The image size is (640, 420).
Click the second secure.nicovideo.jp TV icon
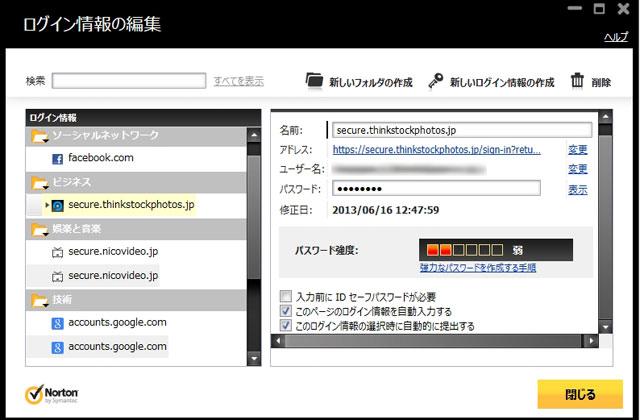coord(58,277)
